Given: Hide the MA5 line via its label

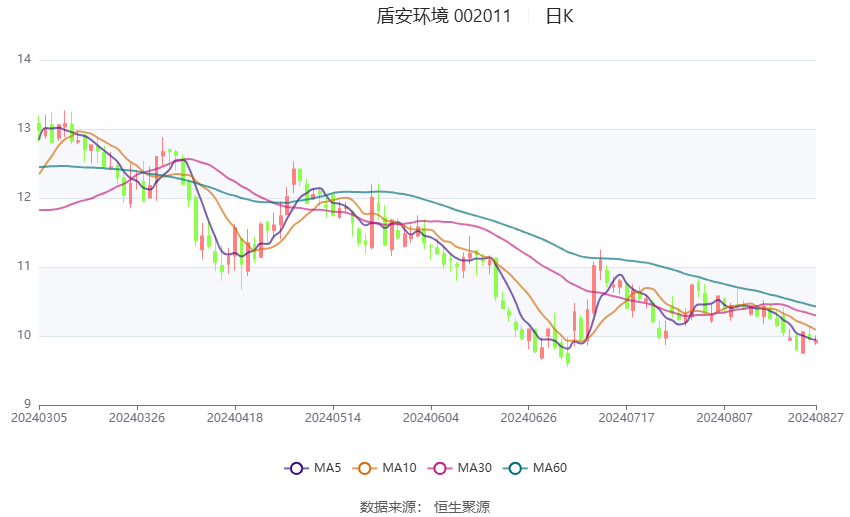Looking at the screenshot, I should (327, 468).
